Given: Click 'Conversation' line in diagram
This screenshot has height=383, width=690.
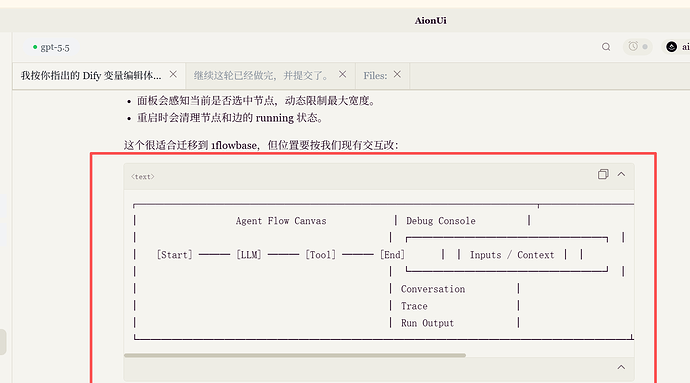Looking at the screenshot, I should point(433,289).
